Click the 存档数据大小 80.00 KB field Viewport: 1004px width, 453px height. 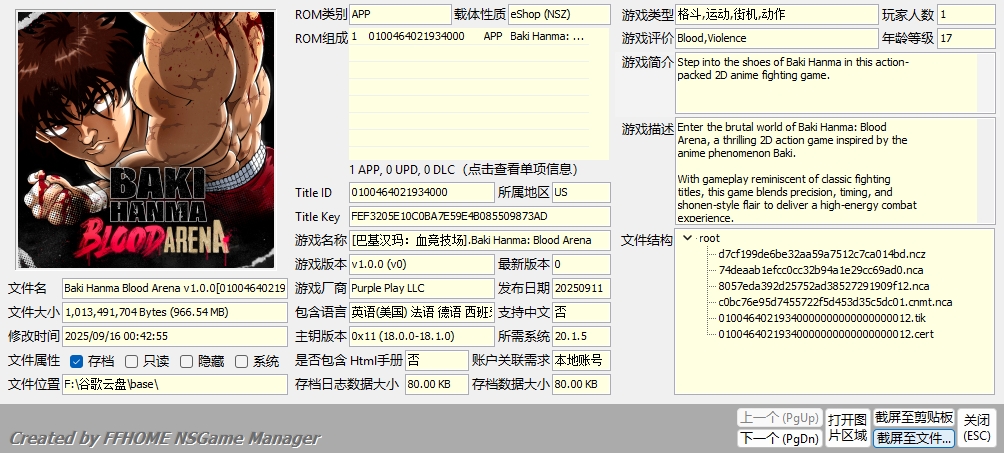coord(581,384)
